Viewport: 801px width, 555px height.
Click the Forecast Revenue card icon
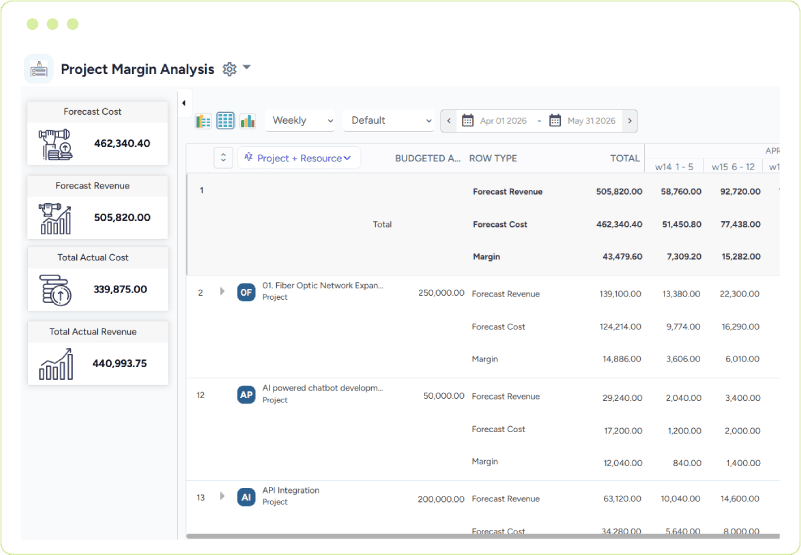55,219
